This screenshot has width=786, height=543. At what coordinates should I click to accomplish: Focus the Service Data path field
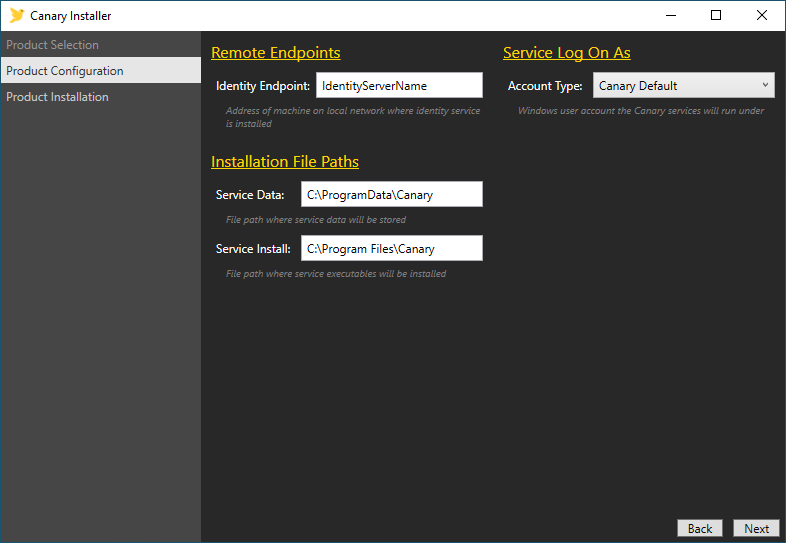(391, 195)
